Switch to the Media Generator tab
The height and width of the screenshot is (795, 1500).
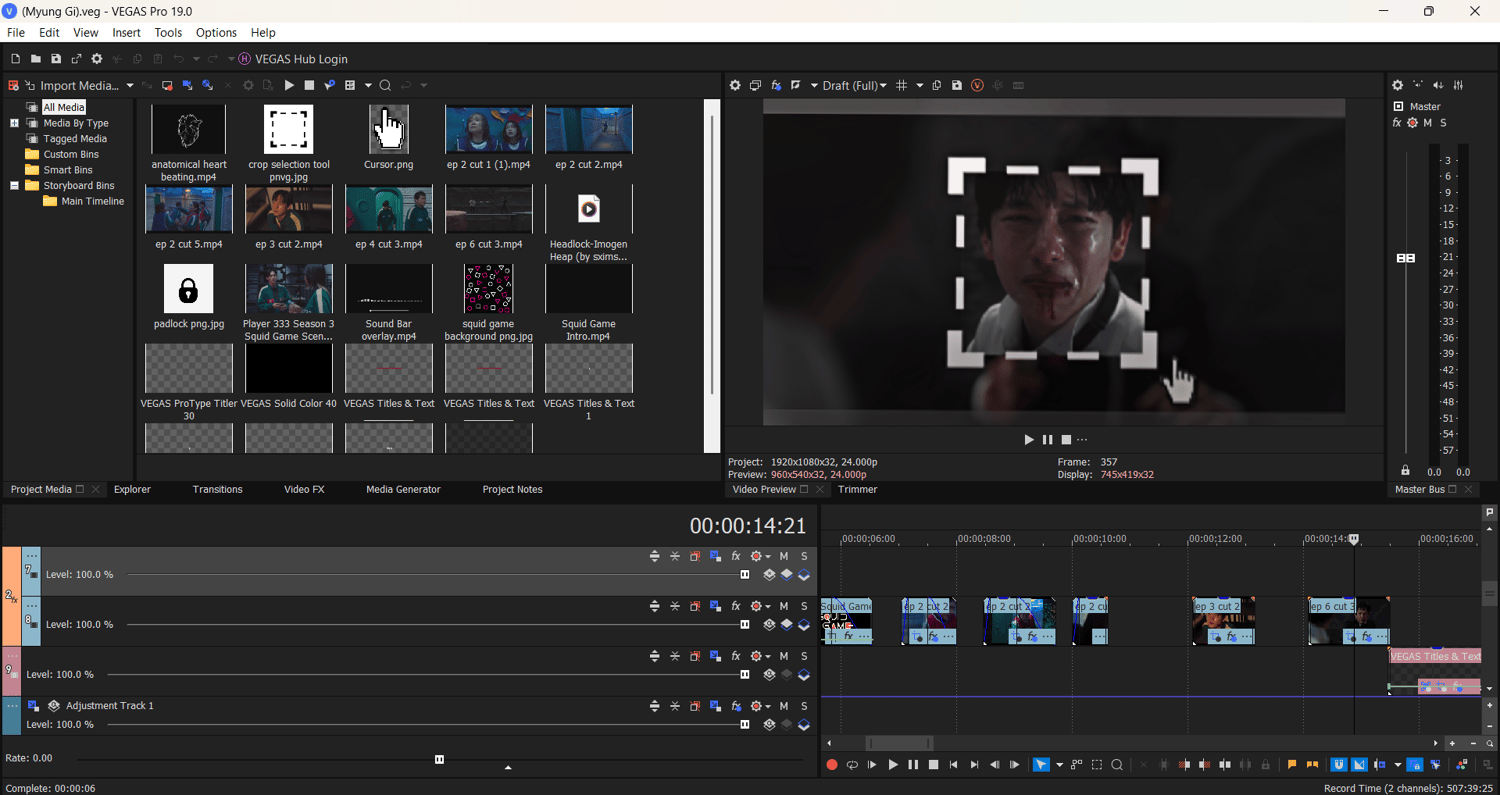[403, 489]
